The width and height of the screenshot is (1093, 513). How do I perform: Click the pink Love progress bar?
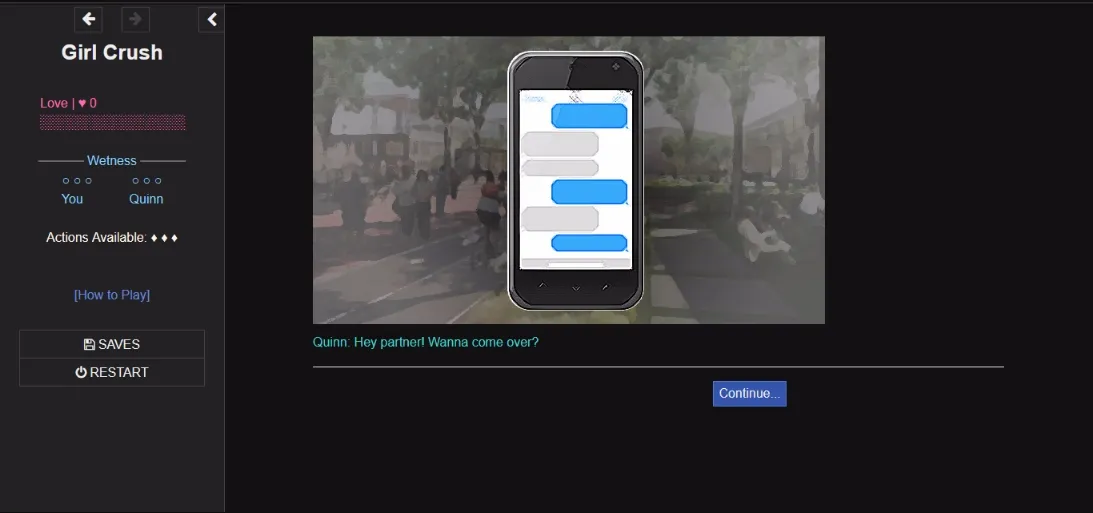click(x=112, y=122)
